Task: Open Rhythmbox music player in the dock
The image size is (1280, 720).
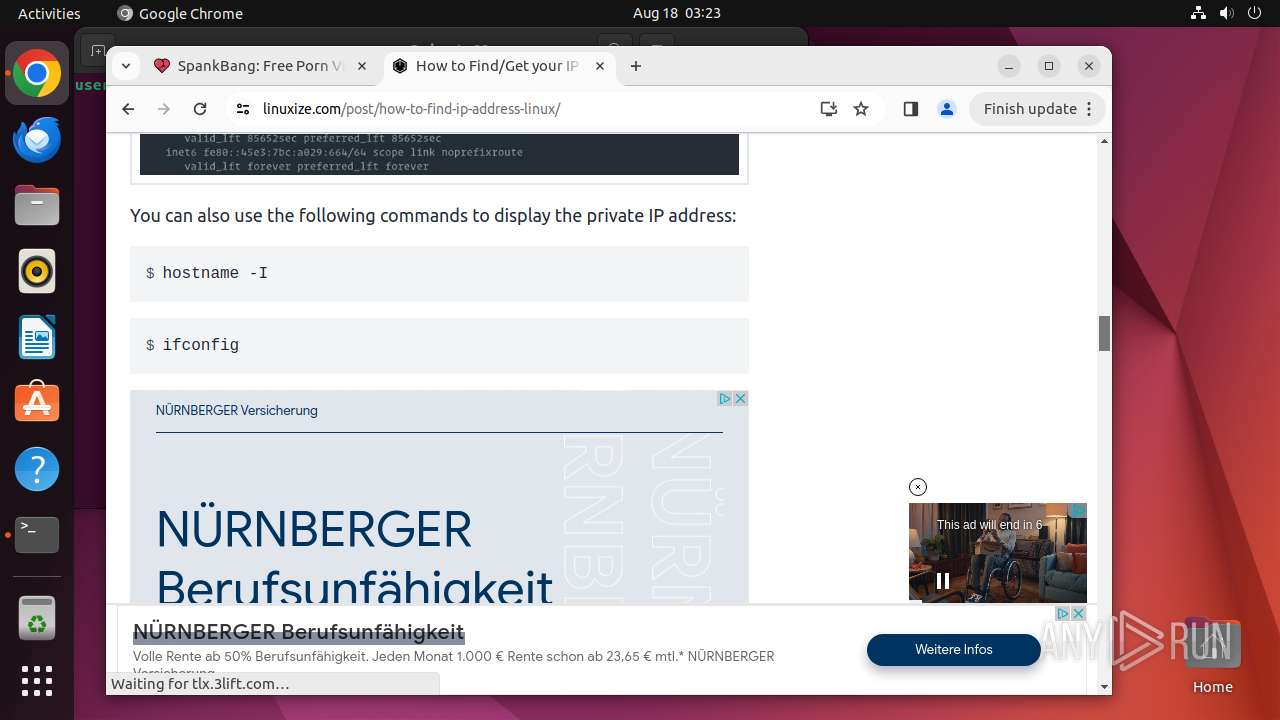Action: 37,272
